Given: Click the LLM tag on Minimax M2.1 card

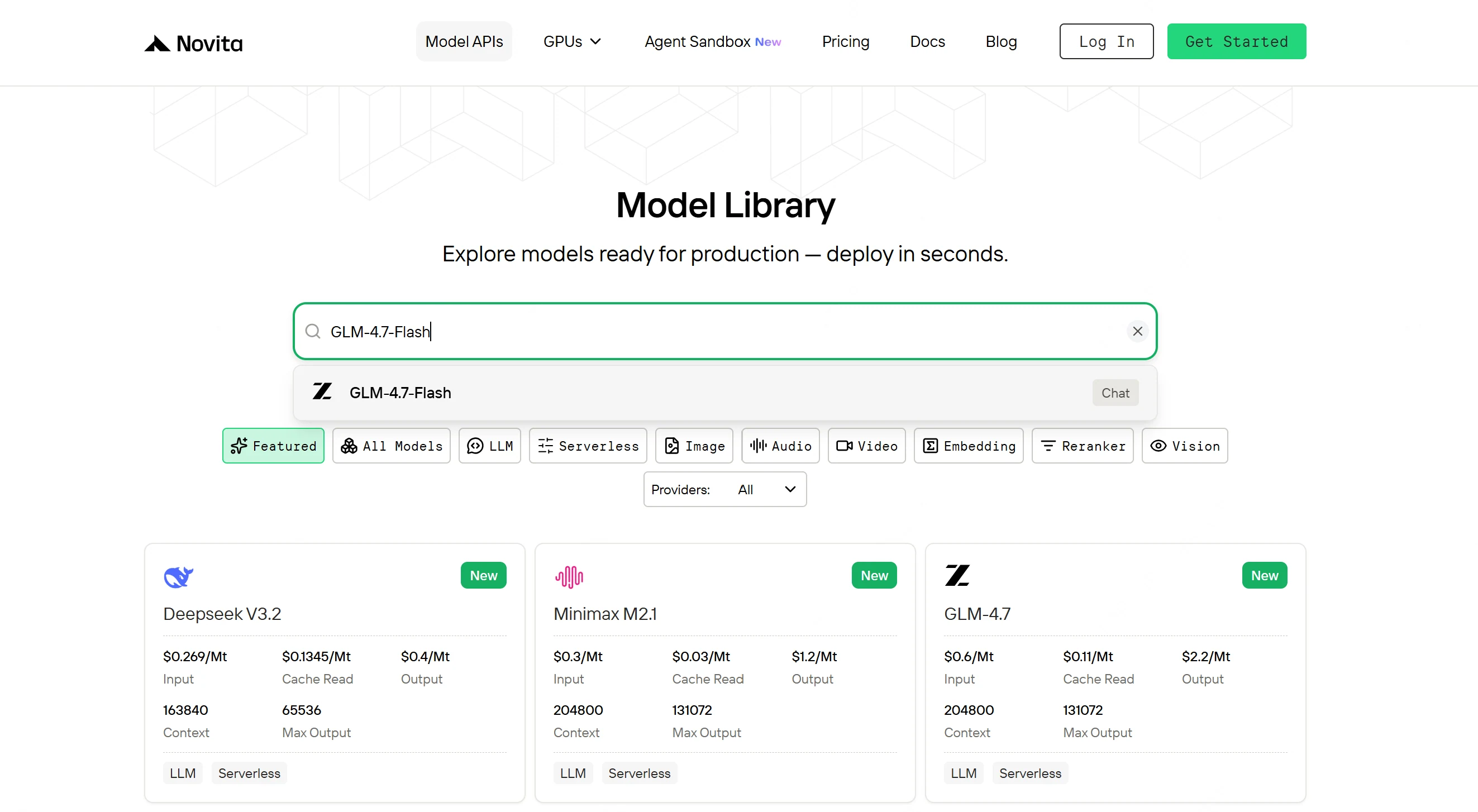Looking at the screenshot, I should (573, 773).
